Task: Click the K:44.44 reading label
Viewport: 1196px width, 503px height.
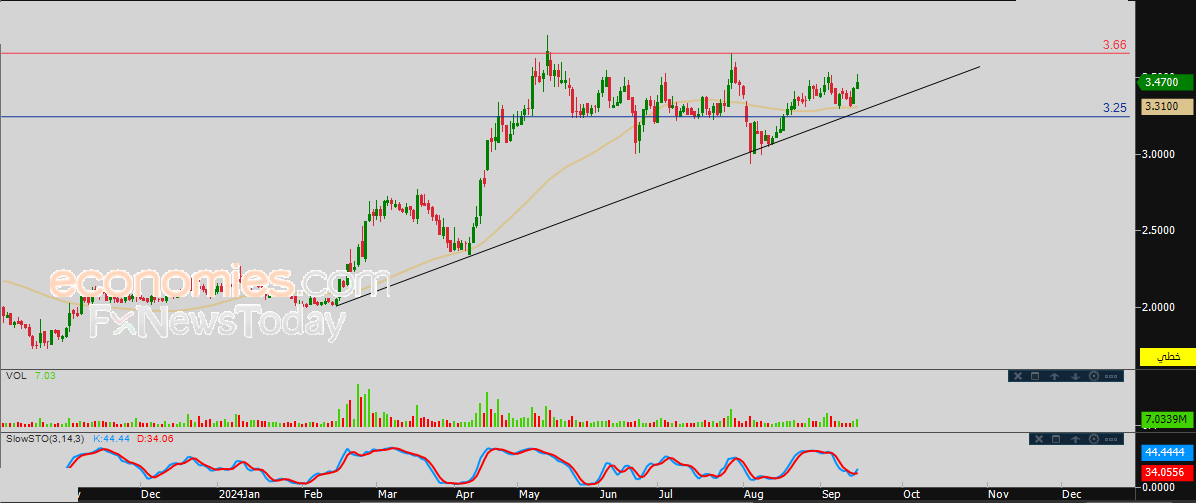Action: 111,439
